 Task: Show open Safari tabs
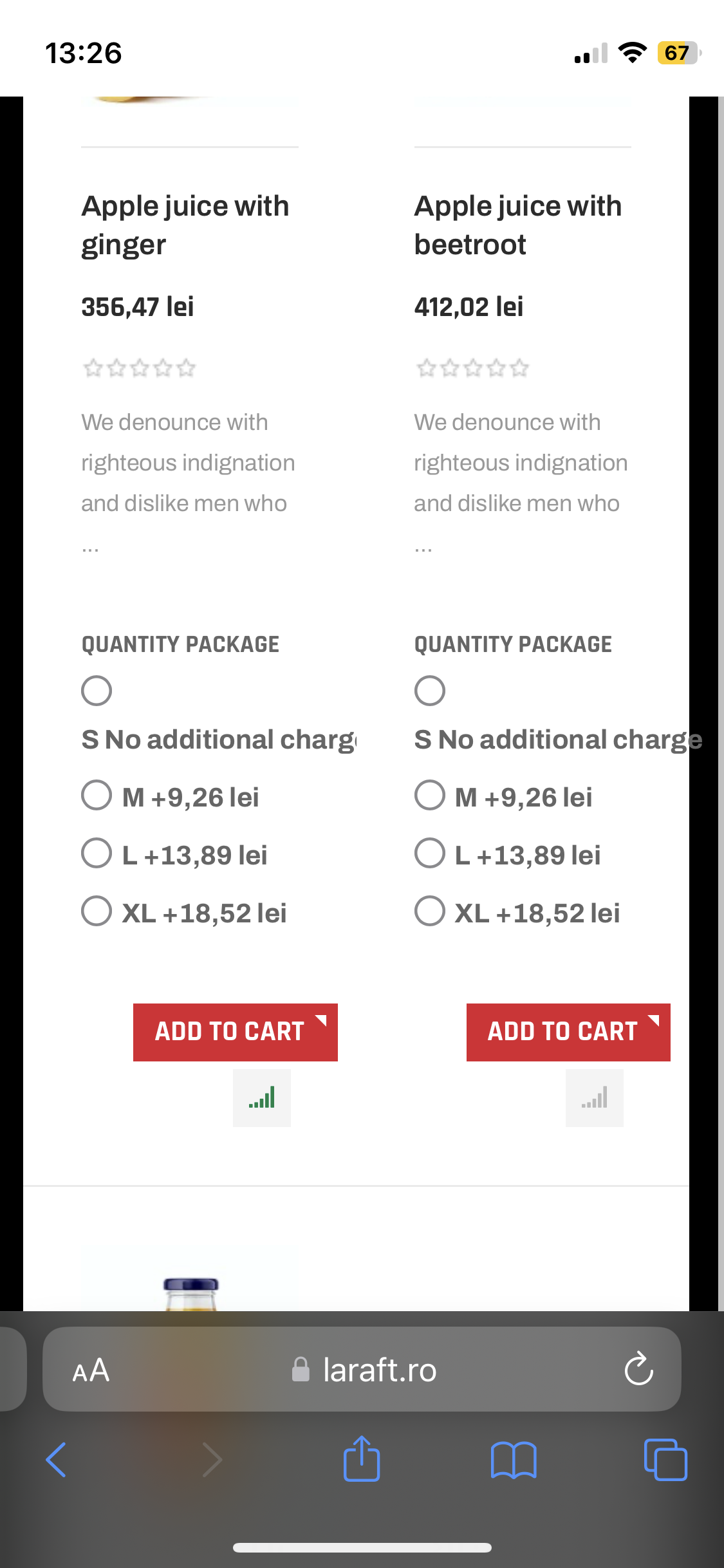point(665,1459)
